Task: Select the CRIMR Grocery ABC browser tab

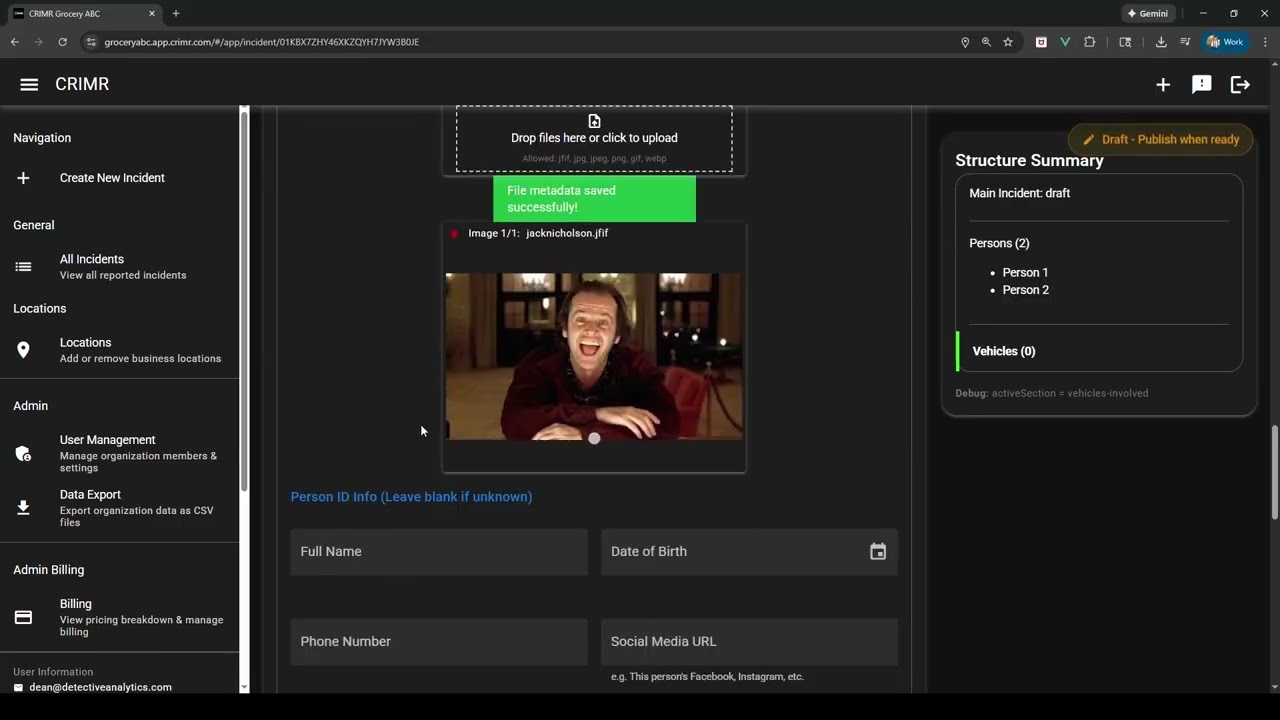Action: pos(85,14)
